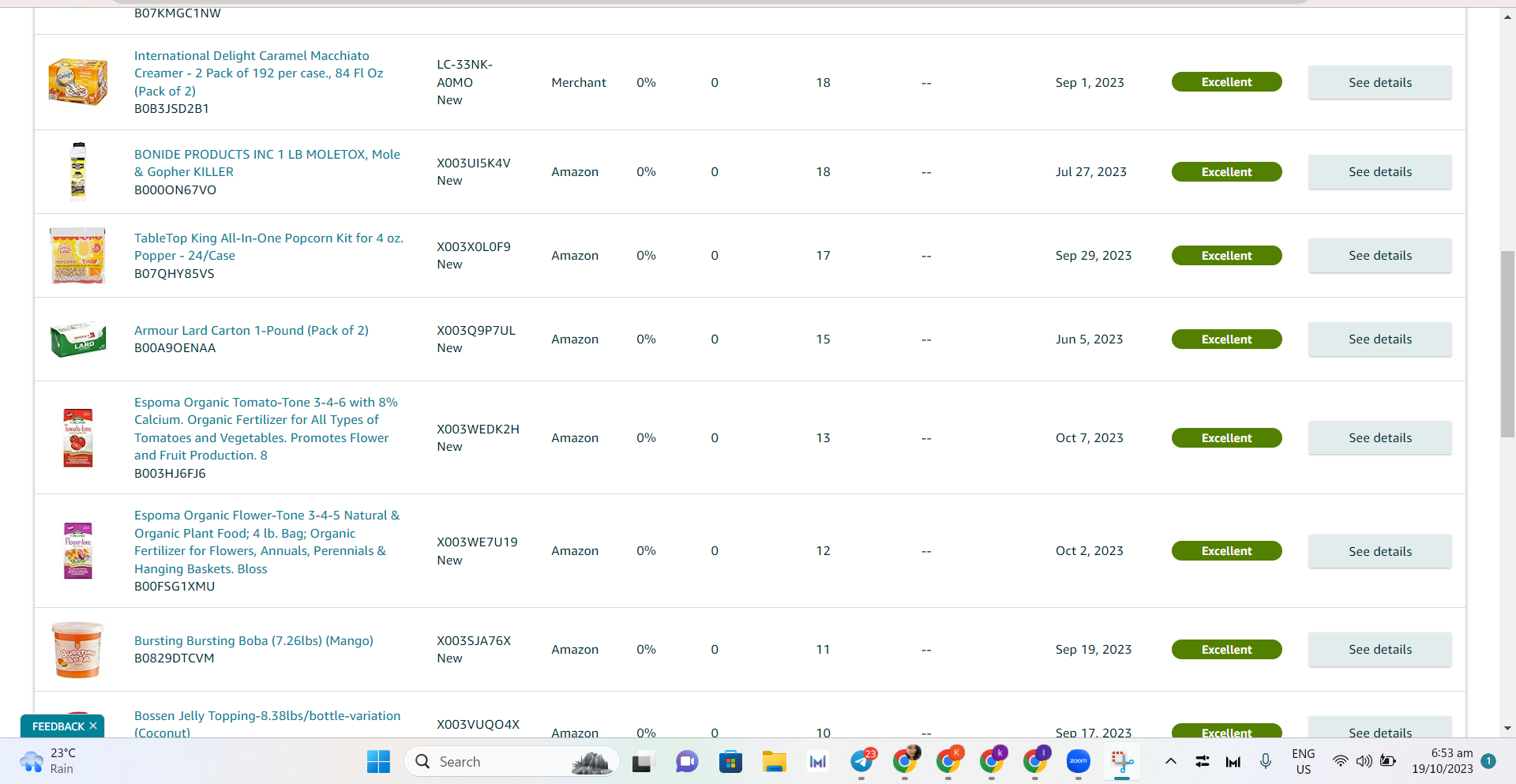Click the Armour Lard carton image
This screenshot has width=1516, height=784.
click(x=78, y=339)
